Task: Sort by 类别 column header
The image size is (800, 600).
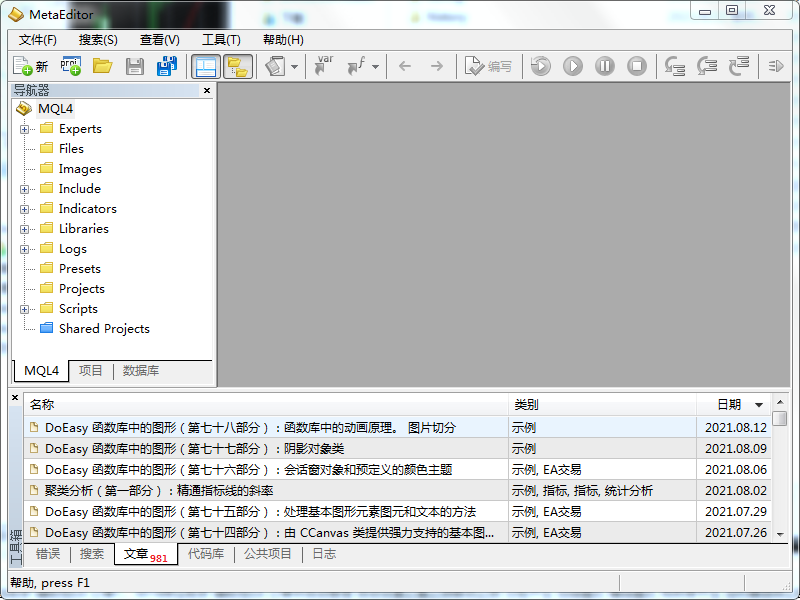Action: [x=603, y=405]
